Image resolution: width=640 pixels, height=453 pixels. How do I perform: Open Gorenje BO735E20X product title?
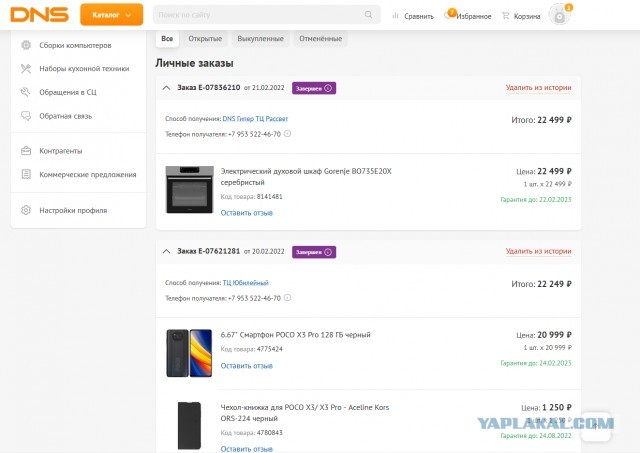(x=306, y=177)
